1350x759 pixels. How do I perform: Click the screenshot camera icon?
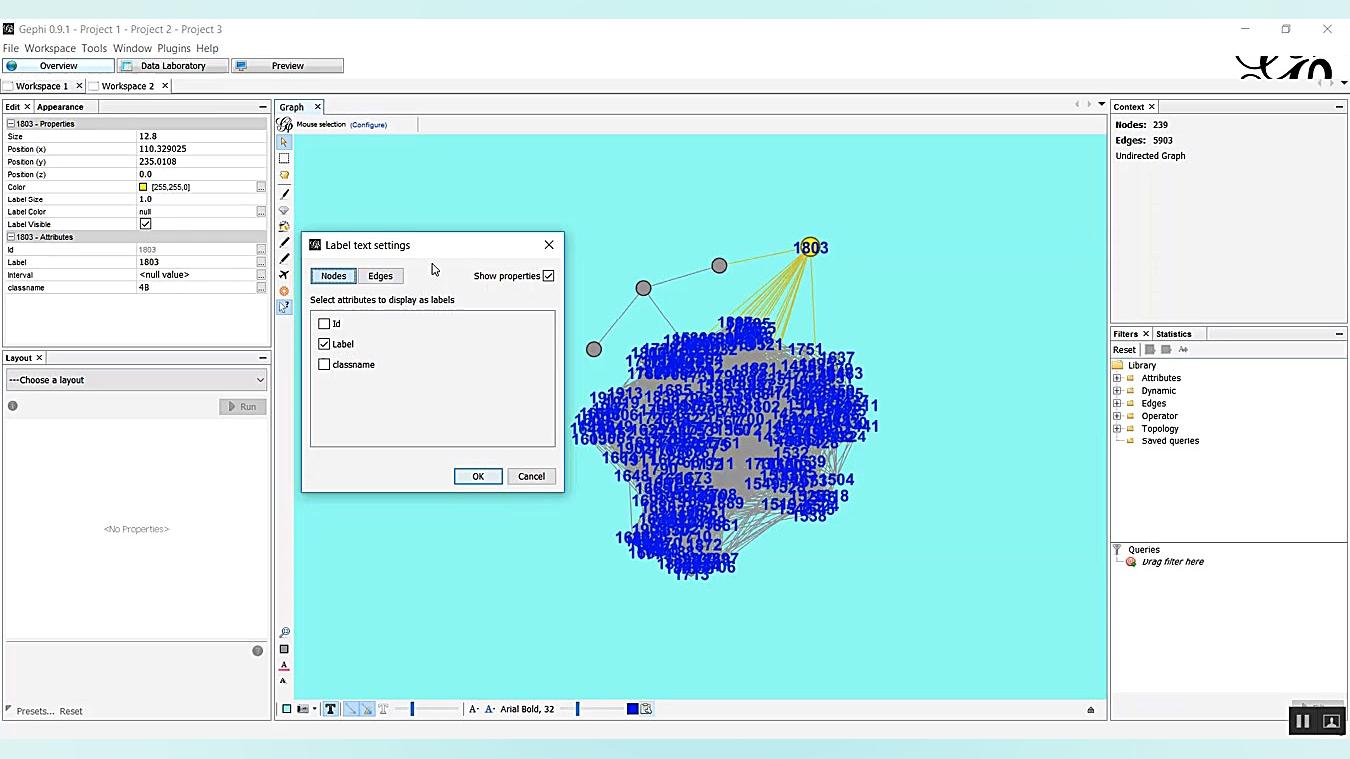point(303,709)
